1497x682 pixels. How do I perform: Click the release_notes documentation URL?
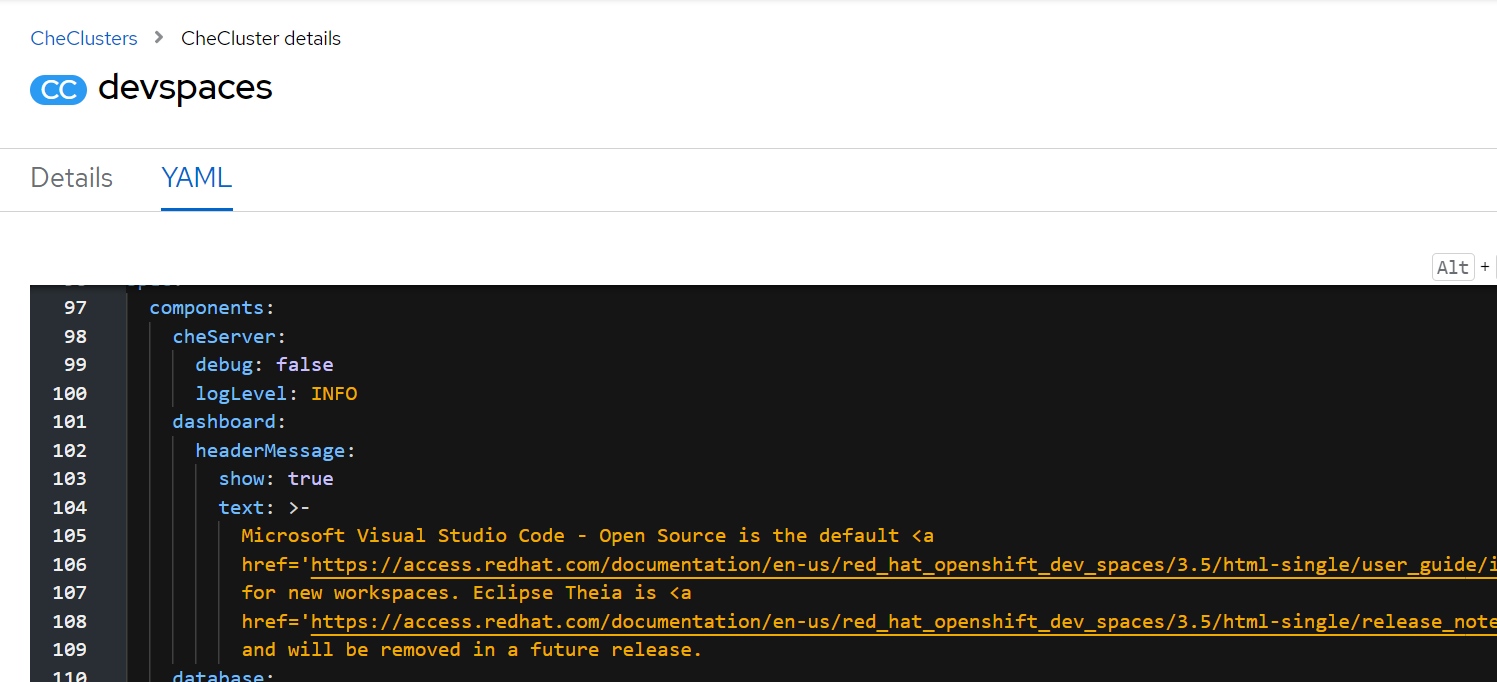900,621
